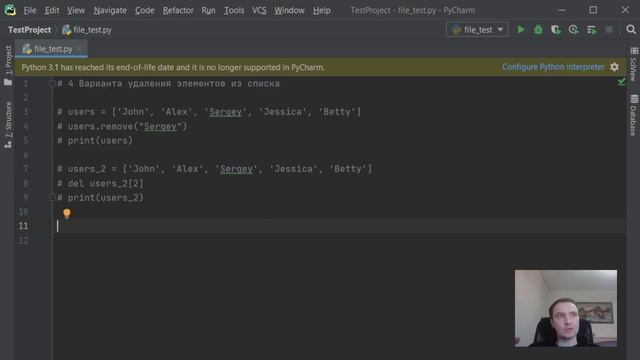Click the users list line 3
640x360 pixels.
tap(209, 112)
